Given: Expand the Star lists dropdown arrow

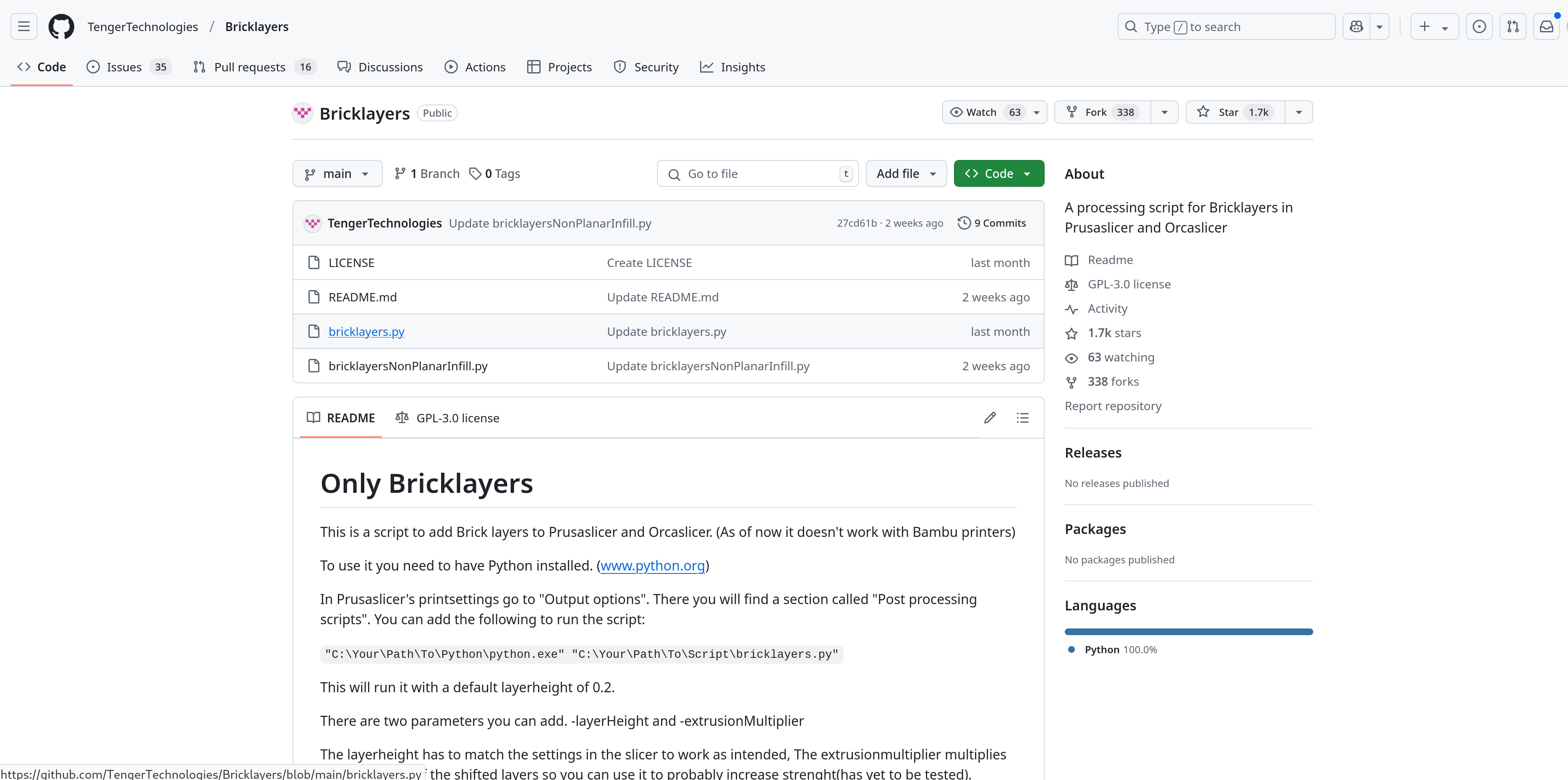Looking at the screenshot, I should point(1299,112).
